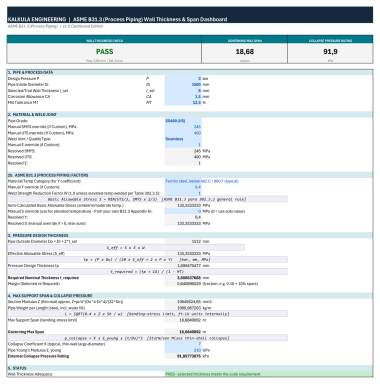Click the Resolved S value cell
Viewport: 380px width, 384px height.
pyautogui.click(x=183, y=223)
